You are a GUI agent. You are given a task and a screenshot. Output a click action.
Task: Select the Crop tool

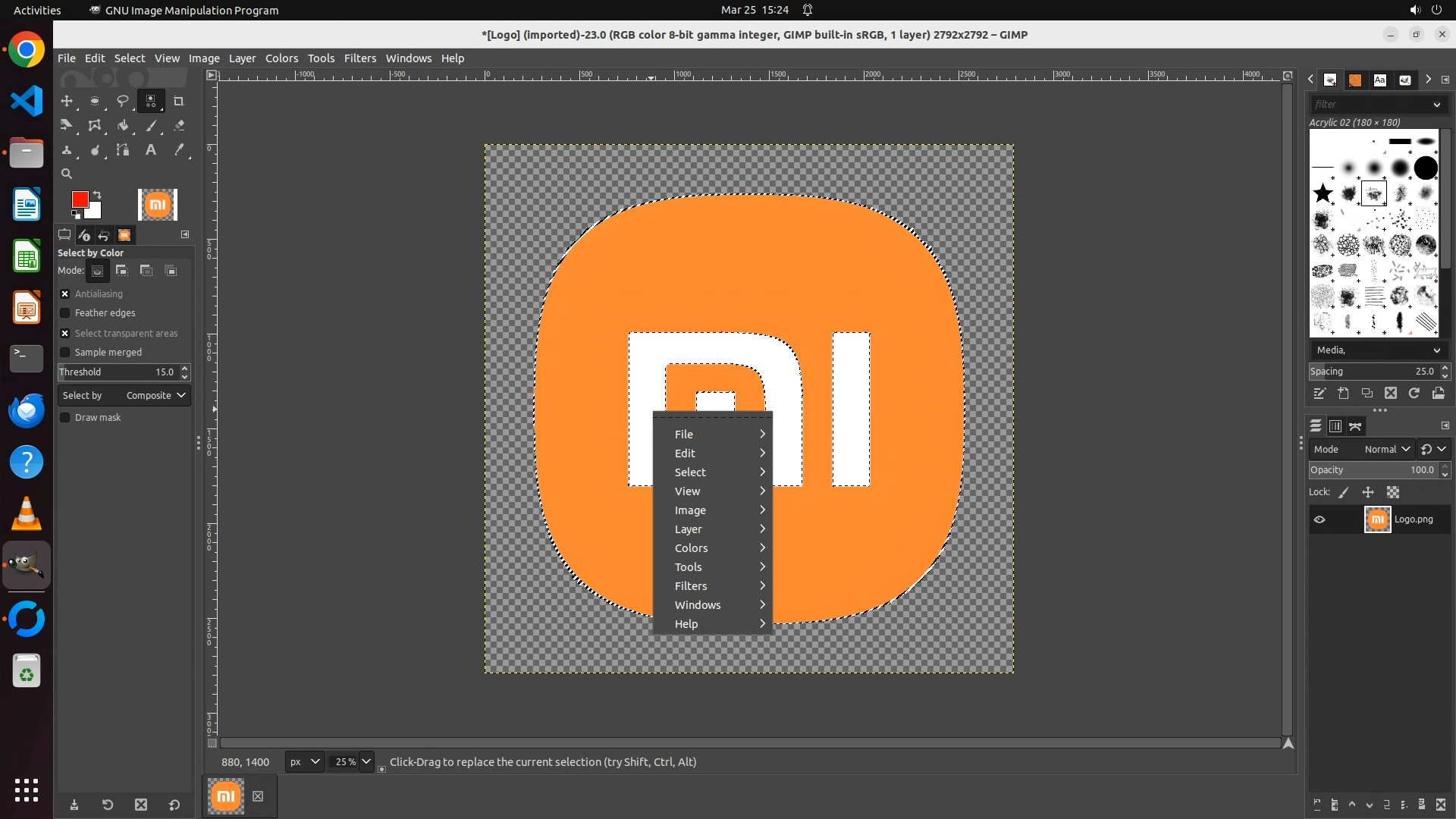click(179, 101)
